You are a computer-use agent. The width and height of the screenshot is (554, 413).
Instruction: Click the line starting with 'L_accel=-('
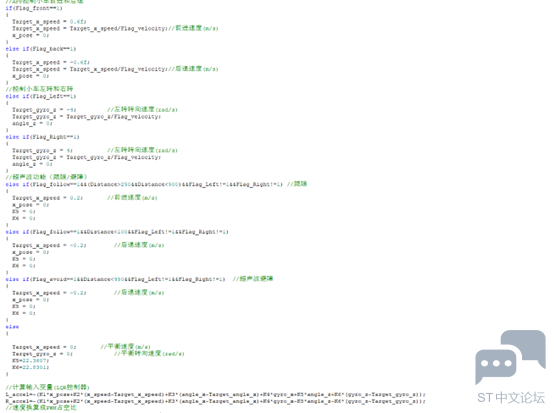(216, 395)
